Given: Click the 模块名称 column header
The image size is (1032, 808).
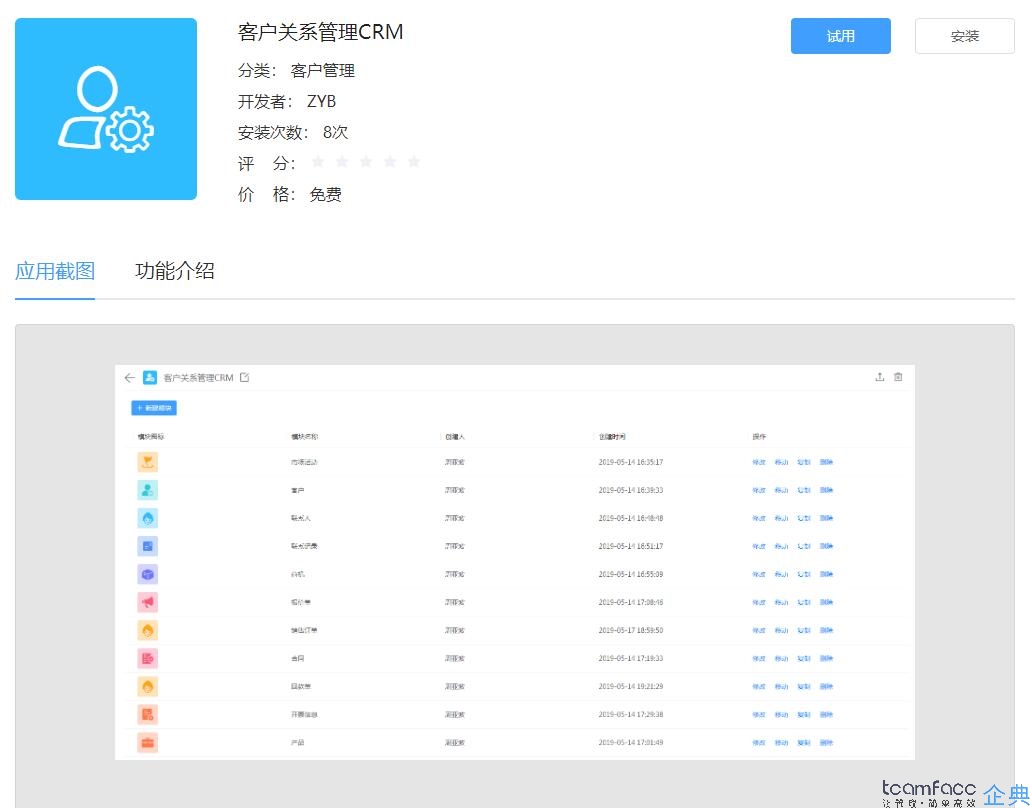Looking at the screenshot, I should tap(305, 437).
